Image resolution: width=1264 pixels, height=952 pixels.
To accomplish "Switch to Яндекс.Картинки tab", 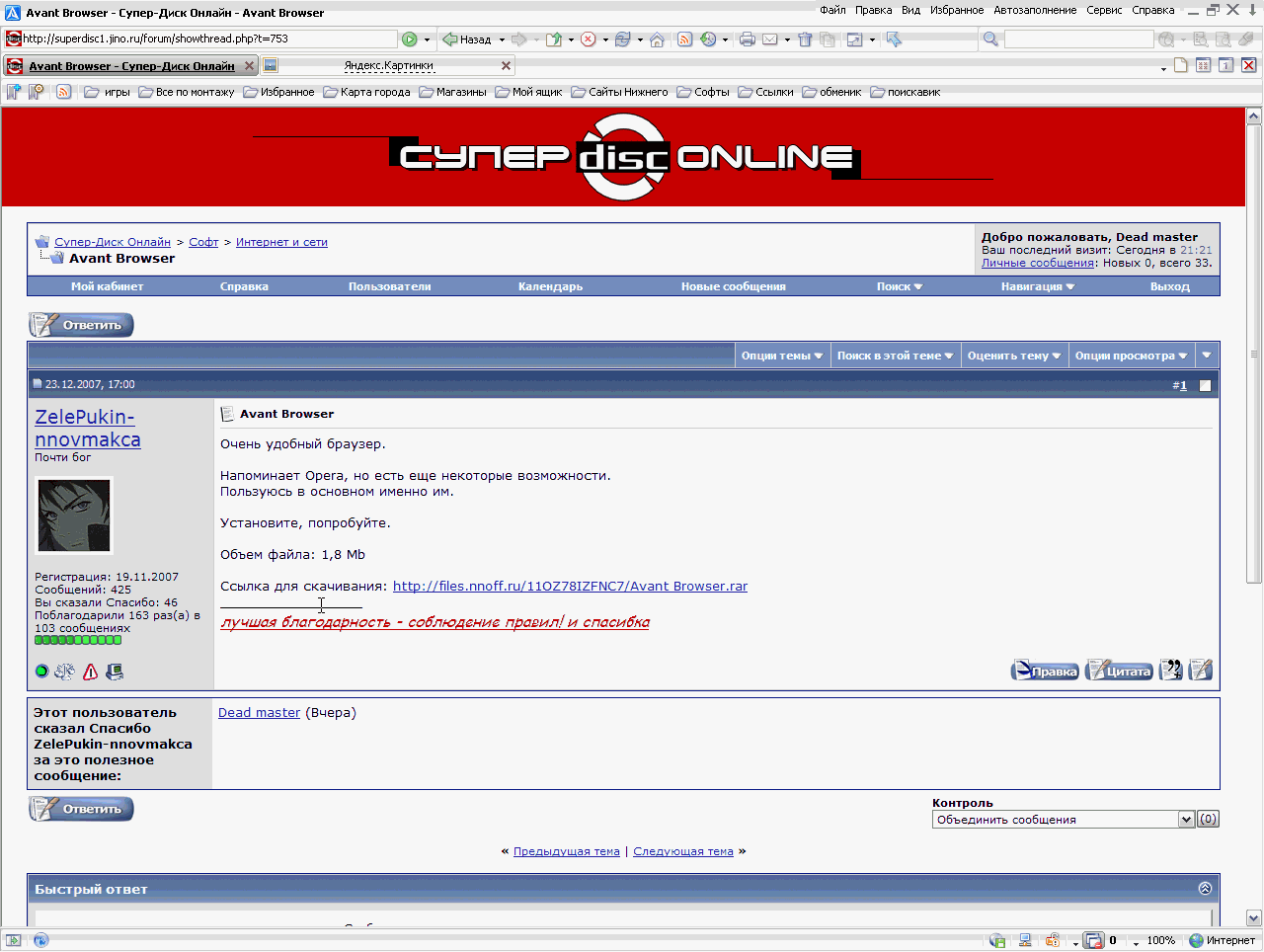I will [x=388, y=65].
